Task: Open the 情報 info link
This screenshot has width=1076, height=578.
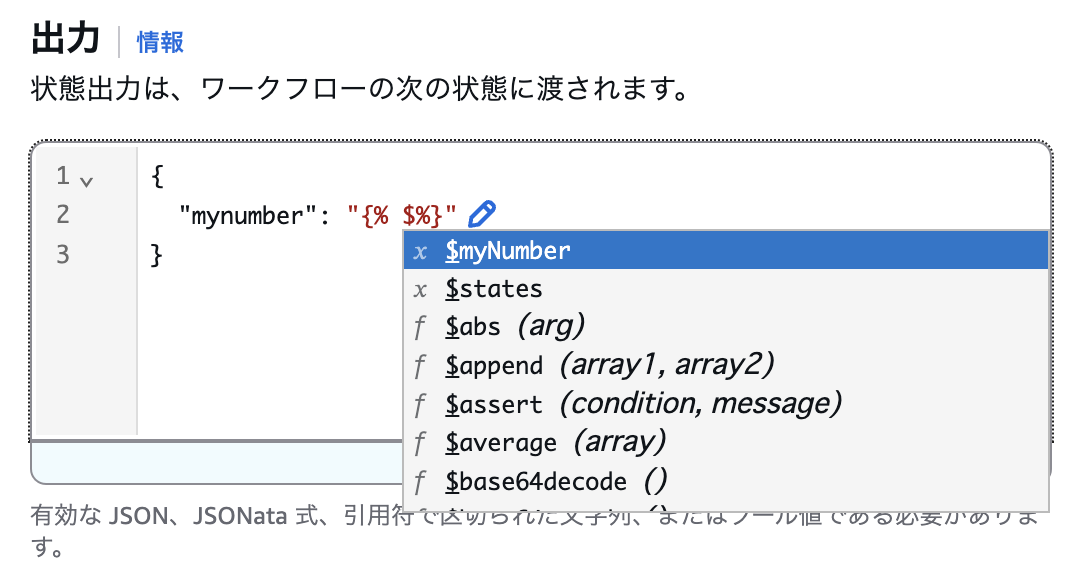Action: (x=160, y=43)
